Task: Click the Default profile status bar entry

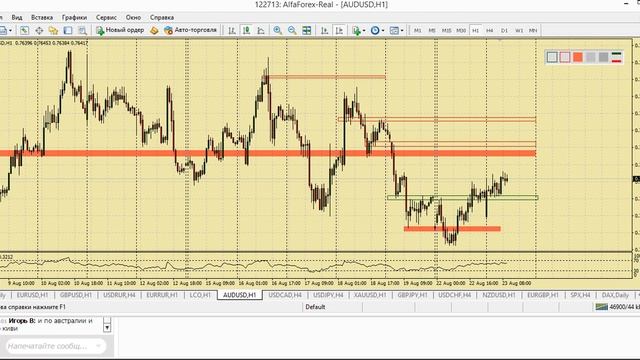Action: coord(315,307)
